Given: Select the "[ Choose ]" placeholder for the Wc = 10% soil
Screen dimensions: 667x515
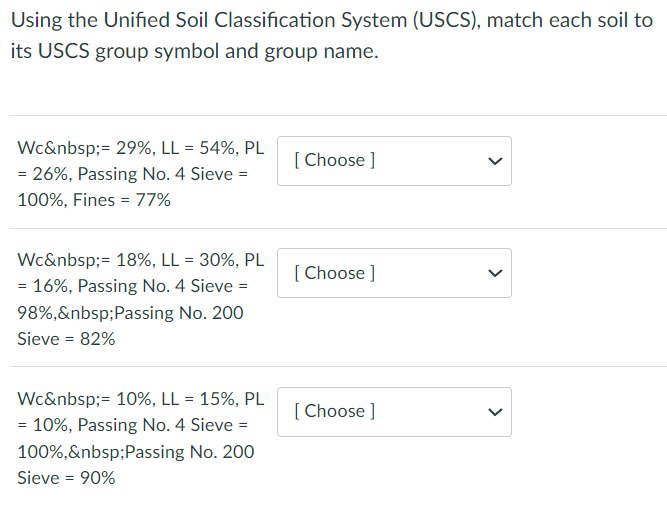Looking at the screenshot, I should pos(336,411).
